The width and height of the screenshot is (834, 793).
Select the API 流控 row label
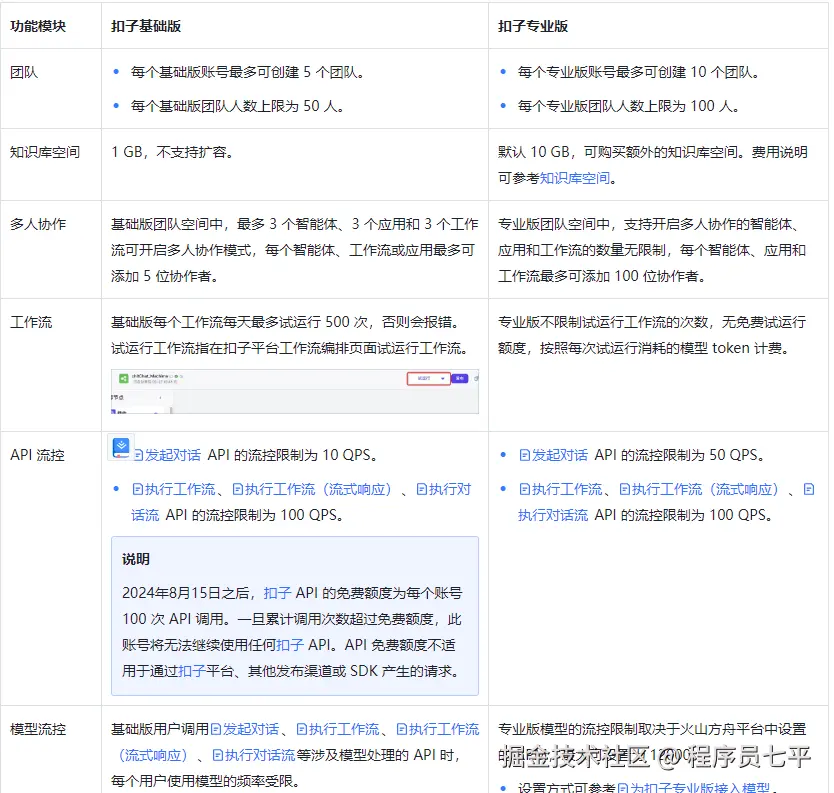pyautogui.click(x=37, y=455)
